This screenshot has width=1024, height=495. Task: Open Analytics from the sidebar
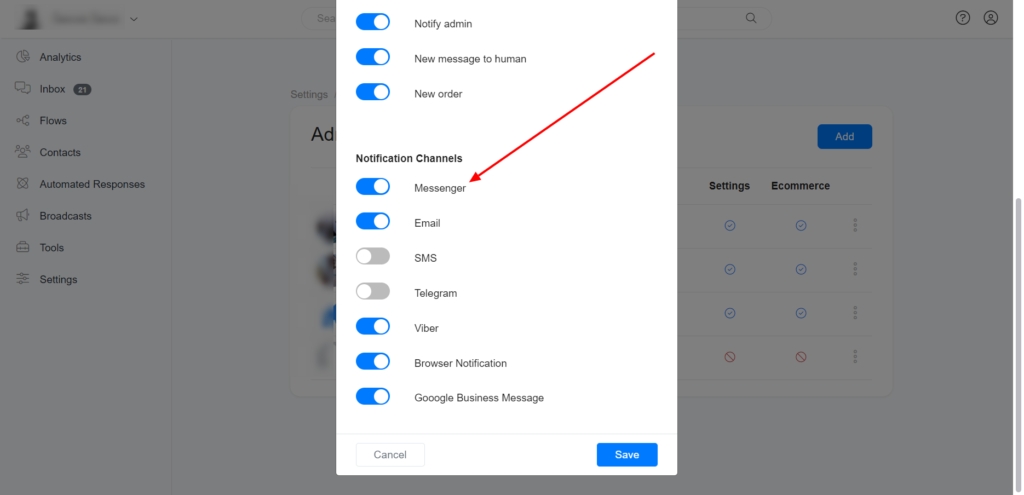(x=60, y=57)
